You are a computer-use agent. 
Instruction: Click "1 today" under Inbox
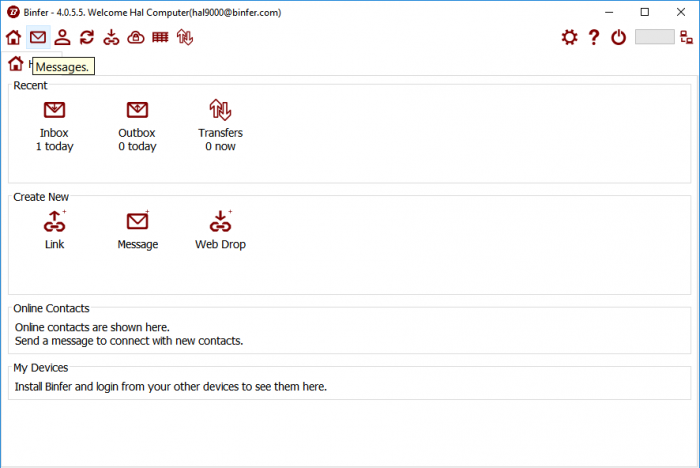point(54,146)
